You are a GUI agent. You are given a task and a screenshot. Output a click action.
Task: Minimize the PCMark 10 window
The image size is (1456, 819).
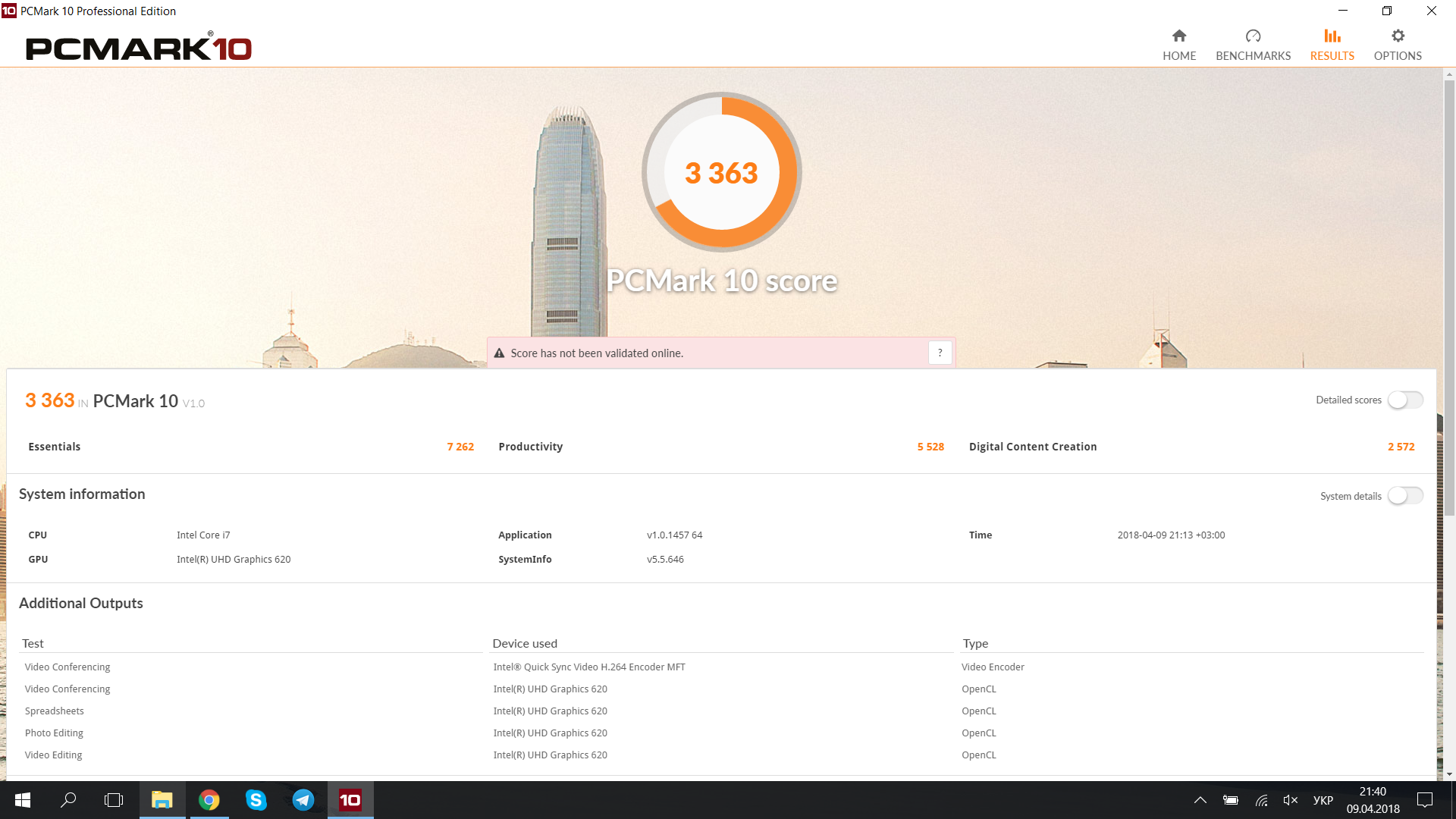tap(1343, 11)
